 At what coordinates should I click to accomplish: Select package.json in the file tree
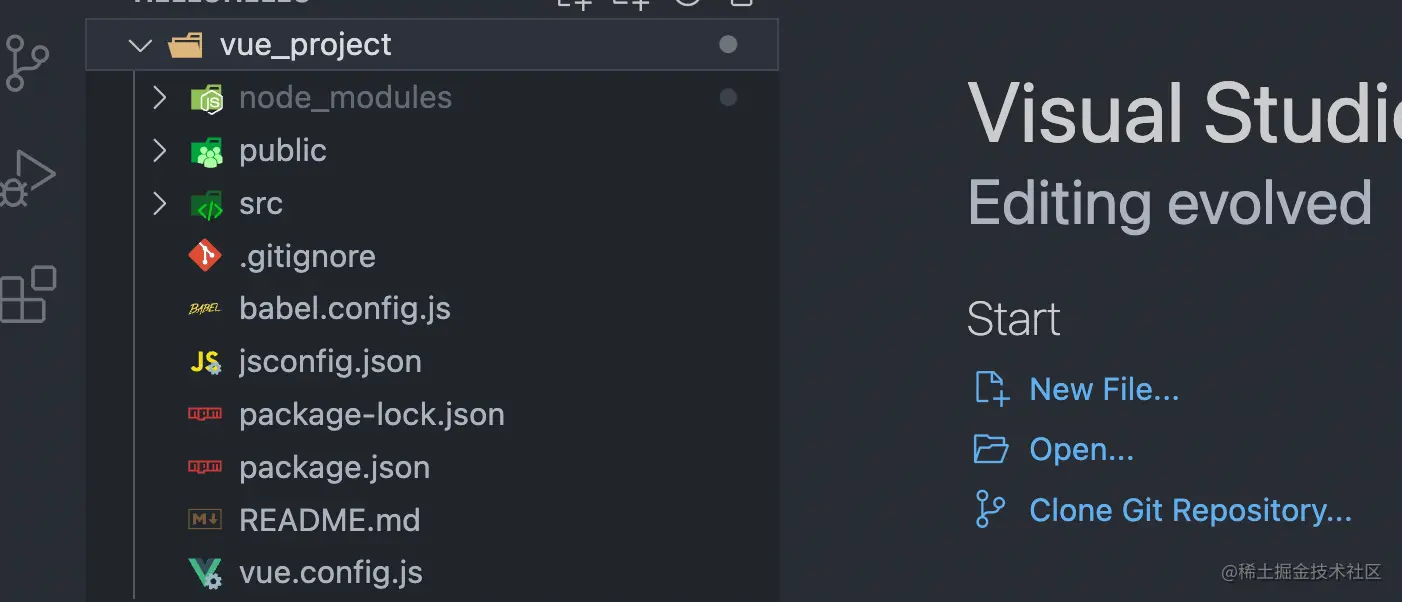[x=334, y=468]
